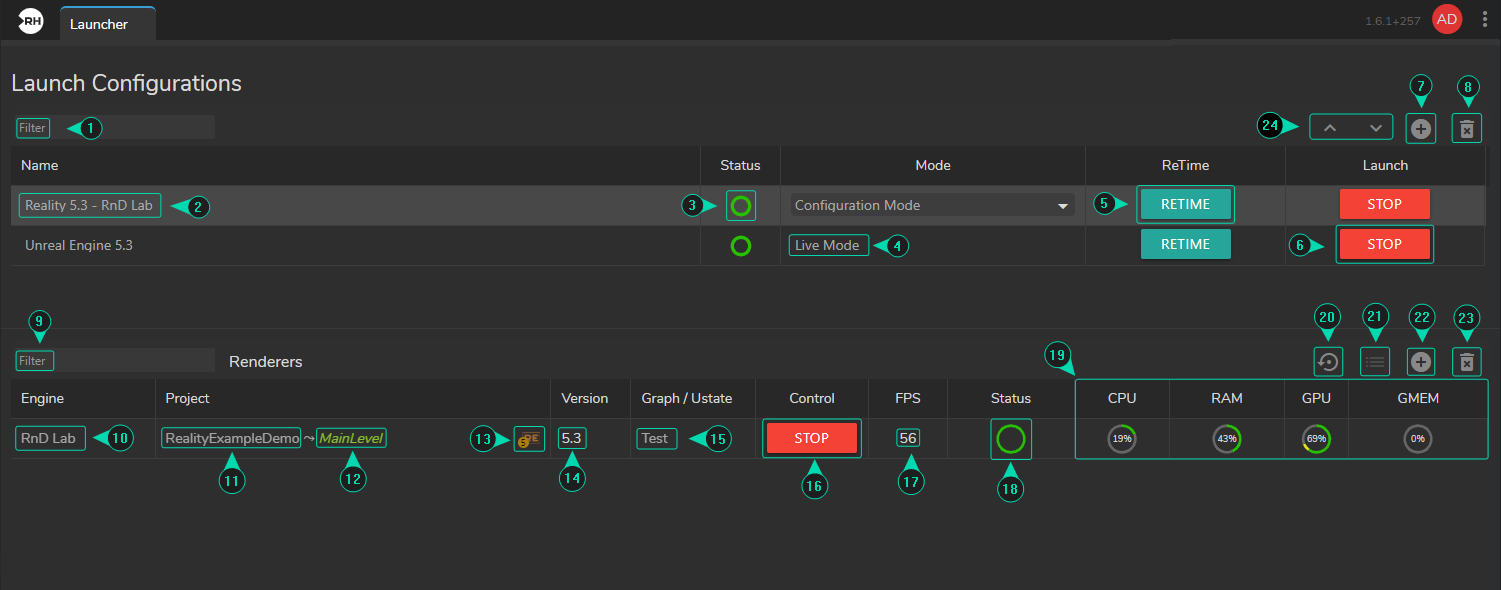The image size is (1501, 590).
Task: Open the renderers list view icon
Action: [x=1375, y=362]
